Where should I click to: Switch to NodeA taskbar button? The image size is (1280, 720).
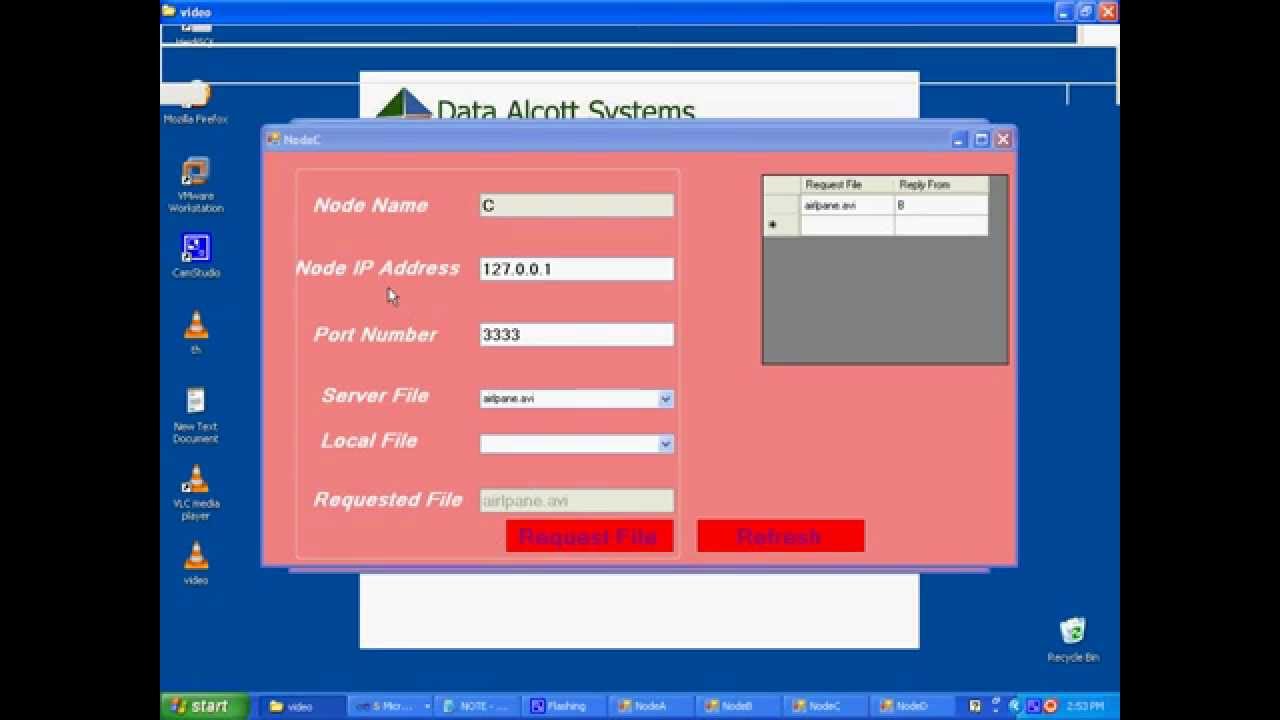[x=652, y=706]
